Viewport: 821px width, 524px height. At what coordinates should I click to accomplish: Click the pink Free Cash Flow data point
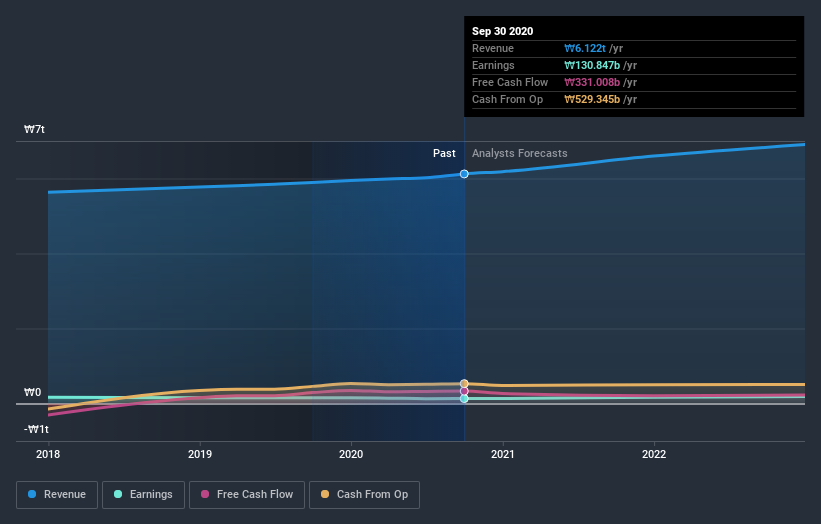tap(464, 391)
